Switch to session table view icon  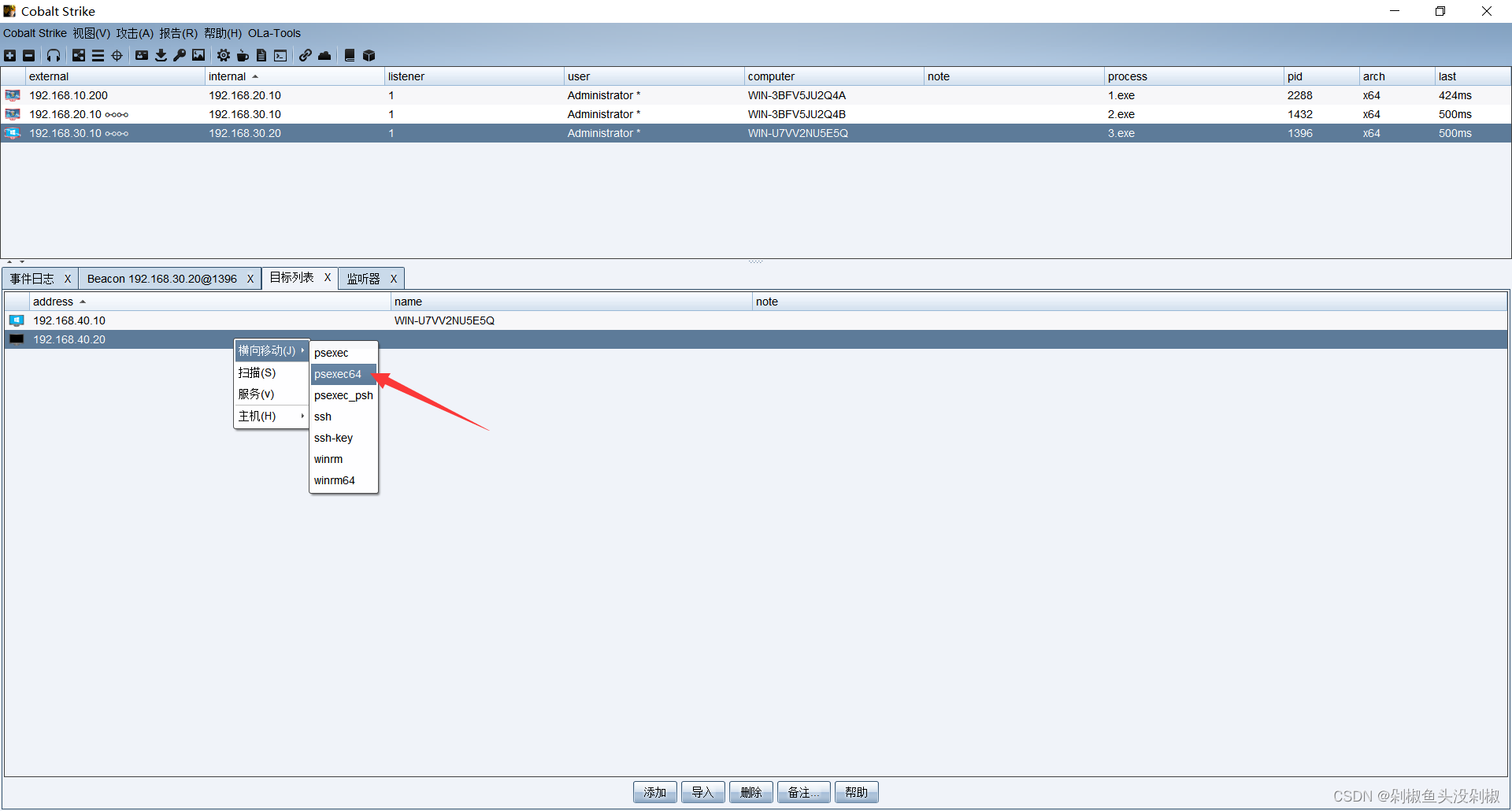[98, 55]
